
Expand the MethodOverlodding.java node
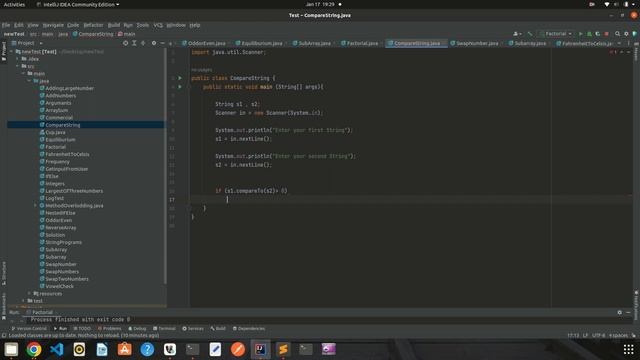click(x=35, y=206)
